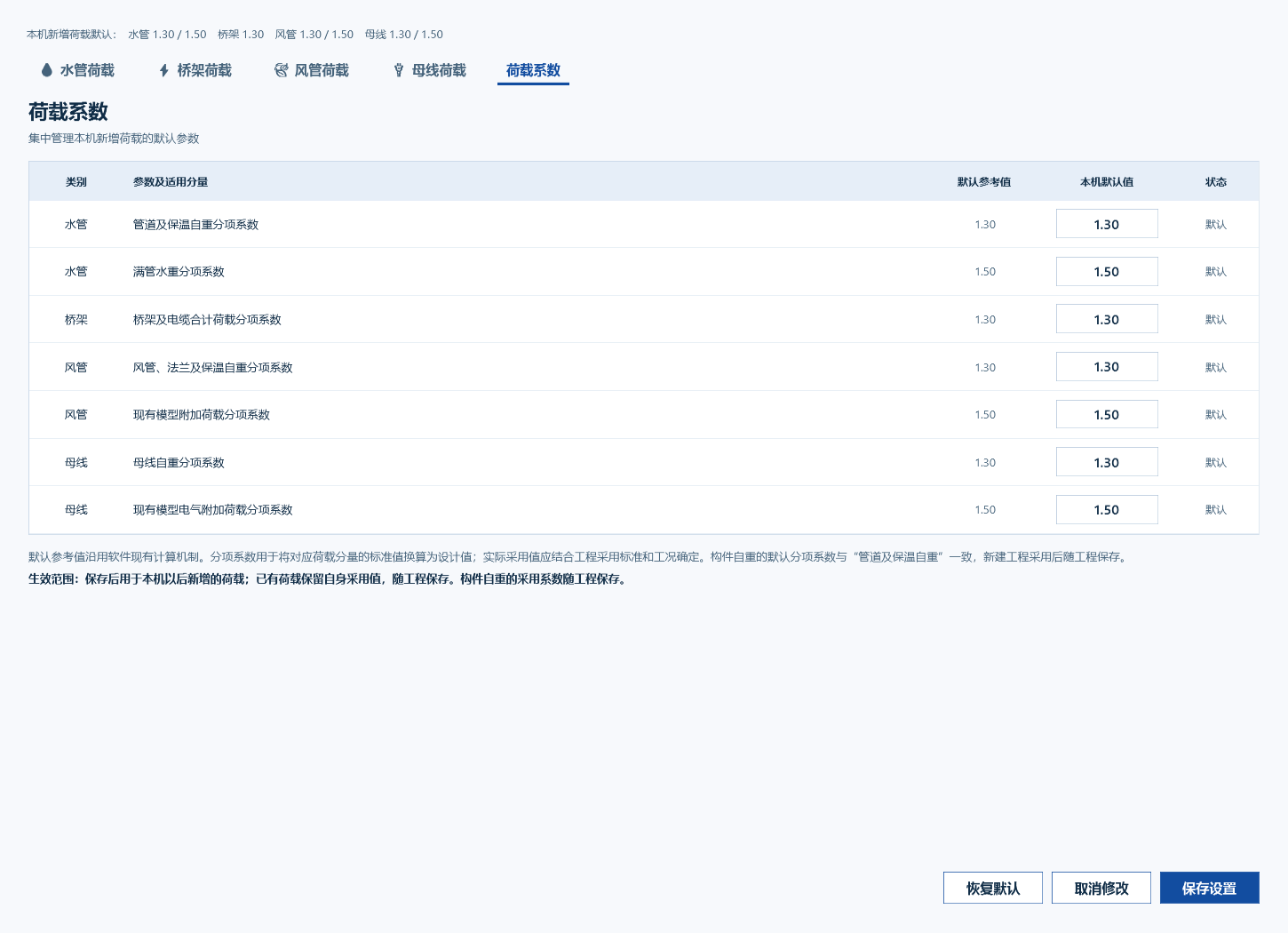
Task: Click the 取消修改 button
Action: coord(1101,888)
